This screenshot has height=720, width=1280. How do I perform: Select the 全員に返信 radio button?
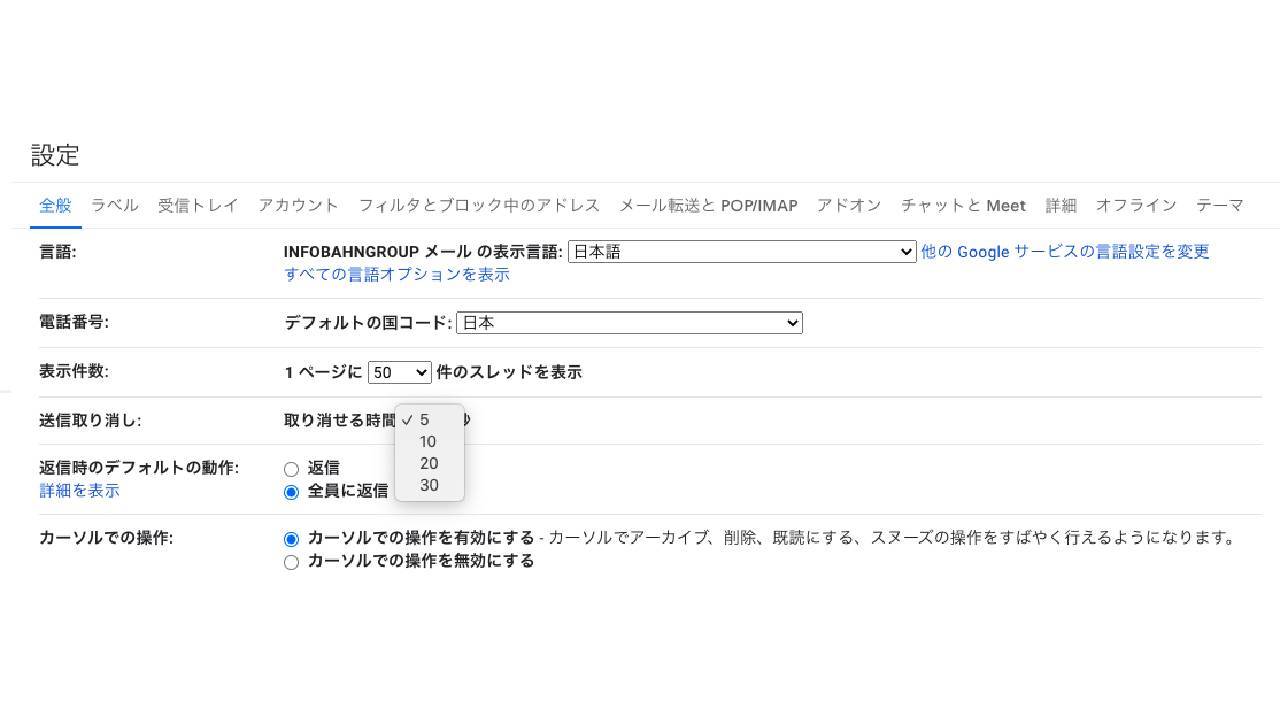point(291,492)
